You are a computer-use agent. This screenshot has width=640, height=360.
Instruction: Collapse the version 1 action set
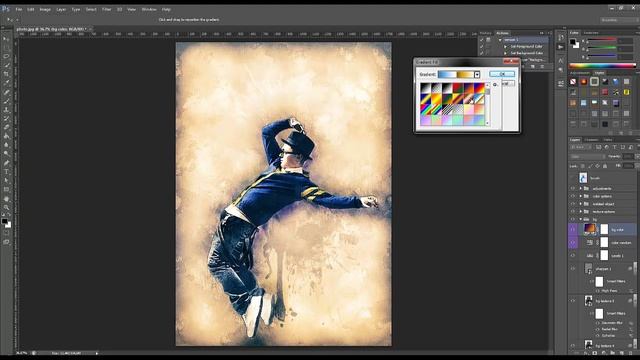click(x=500, y=40)
